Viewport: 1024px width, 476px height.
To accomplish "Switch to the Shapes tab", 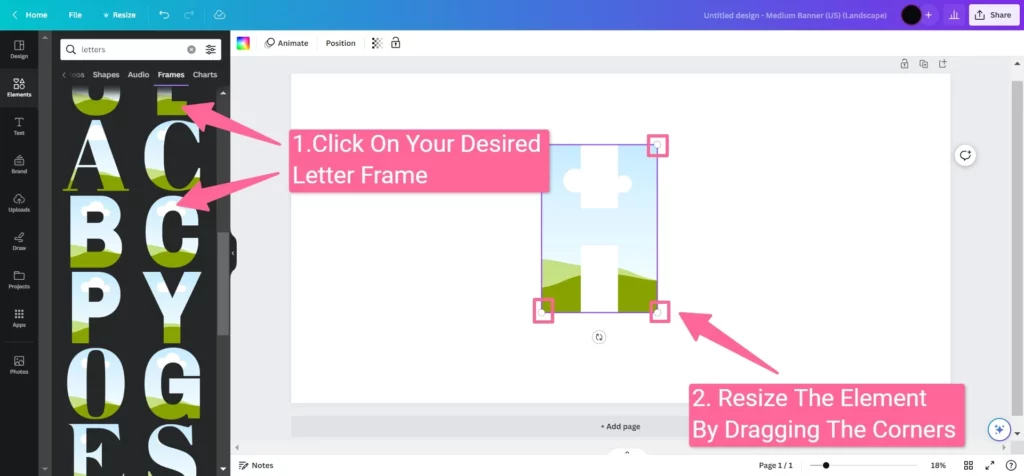I will pyautogui.click(x=106, y=75).
